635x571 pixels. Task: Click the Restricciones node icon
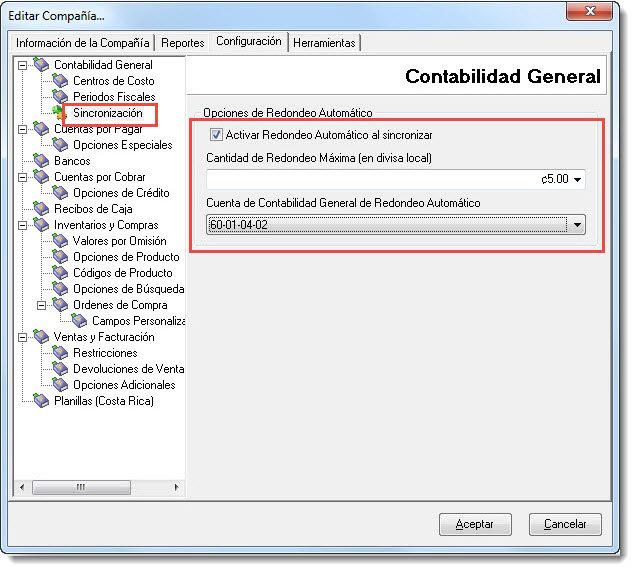tap(60, 352)
